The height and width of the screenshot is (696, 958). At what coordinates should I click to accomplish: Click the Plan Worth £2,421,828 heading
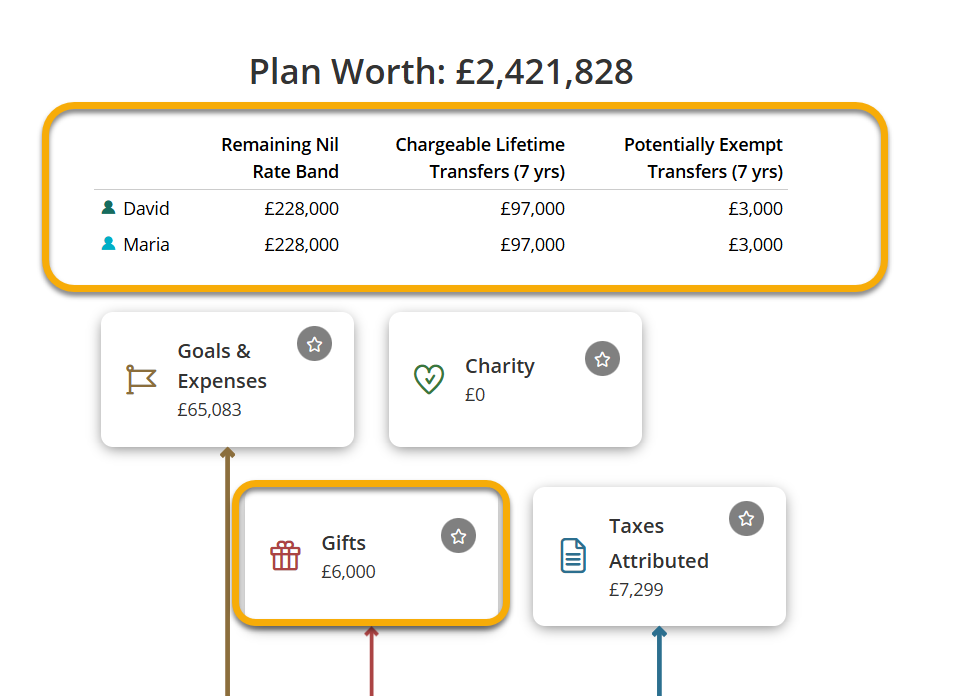[x=441, y=72]
